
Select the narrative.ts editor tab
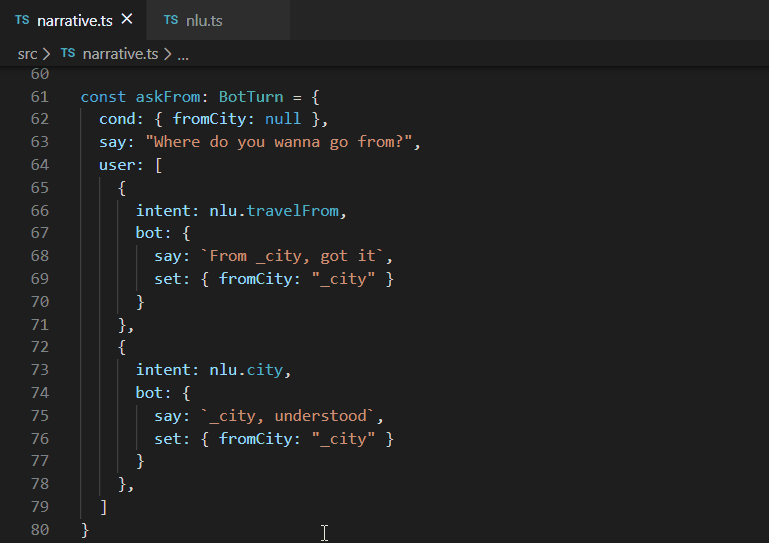[x=74, y=20]
